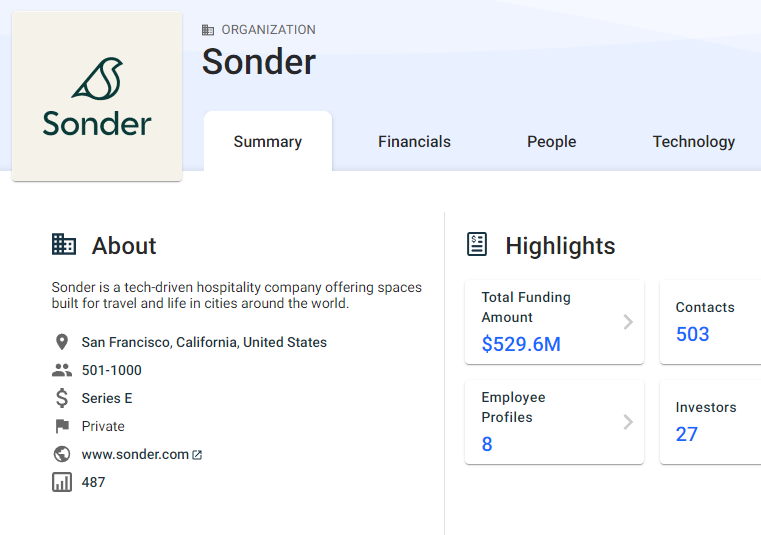Click the Highlights list icon
Screen dimensions: 761x535
click(478, 245)
